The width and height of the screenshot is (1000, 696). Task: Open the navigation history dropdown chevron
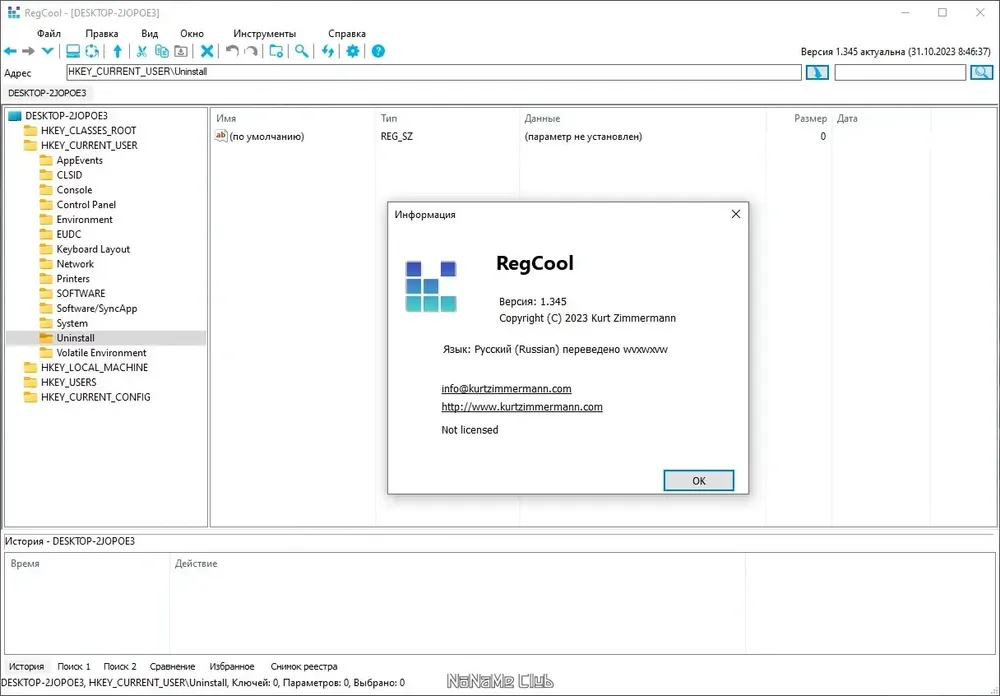click(x=47, y=51)
